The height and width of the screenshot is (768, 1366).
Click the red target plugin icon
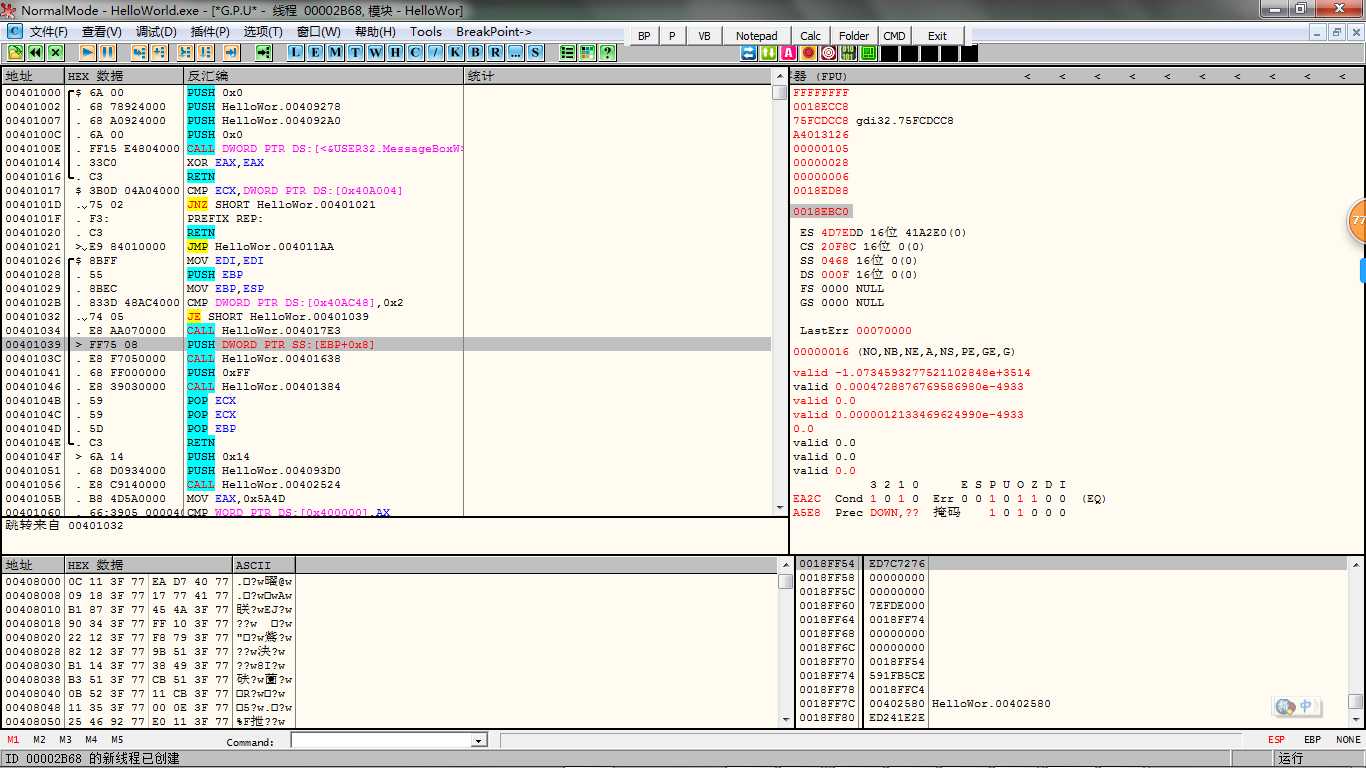[829, 53]
